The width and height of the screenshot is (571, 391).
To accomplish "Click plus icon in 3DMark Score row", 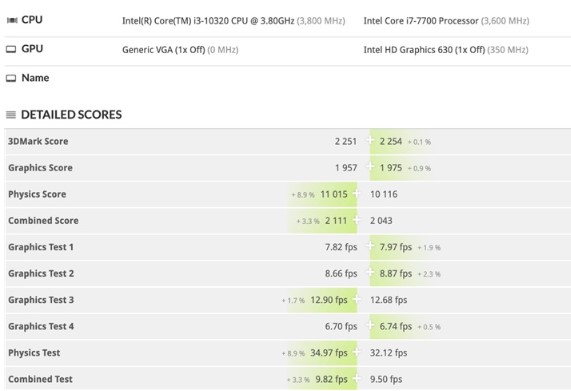I will coord(370,140).
